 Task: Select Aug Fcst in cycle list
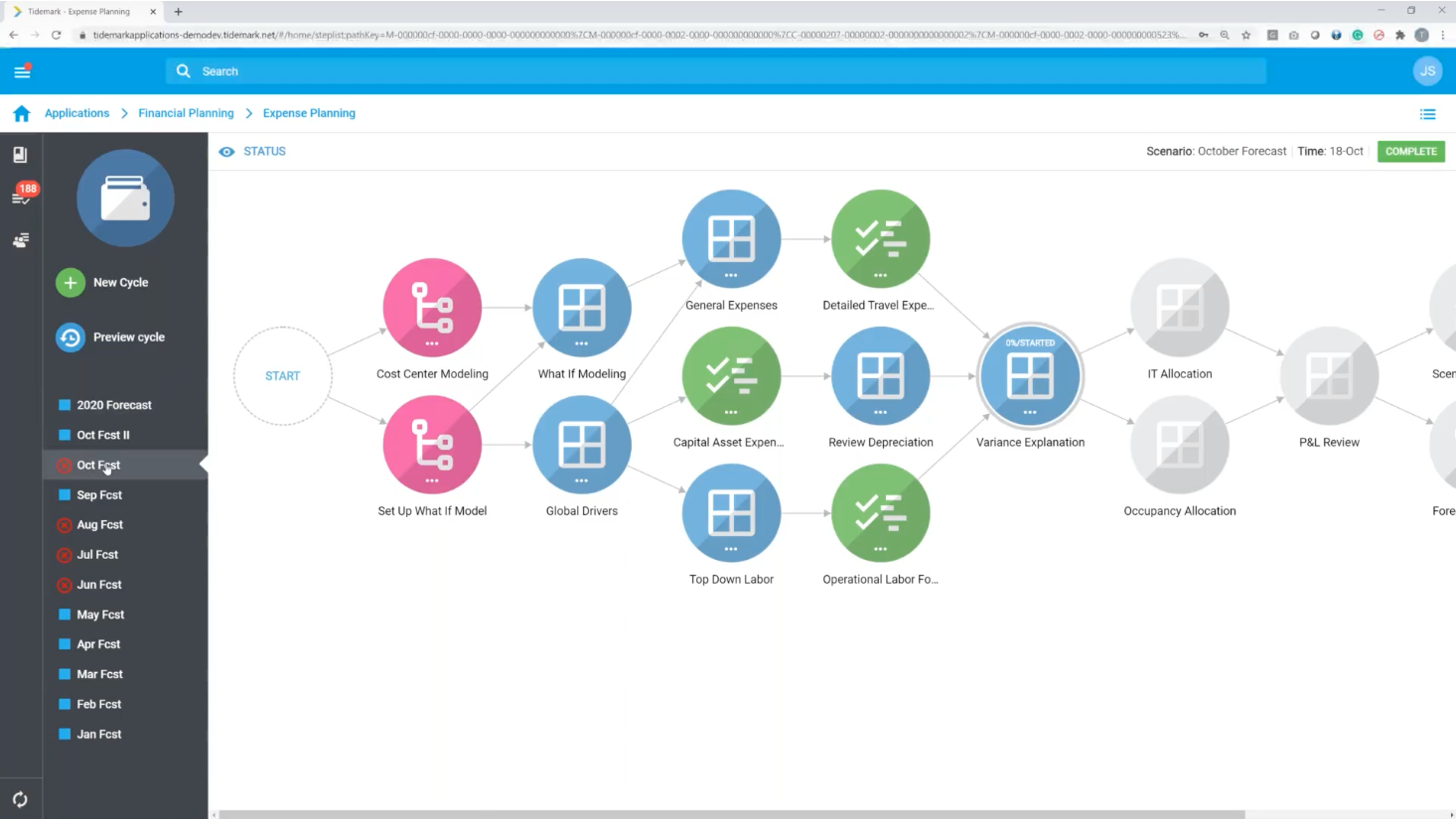point(99,524)
